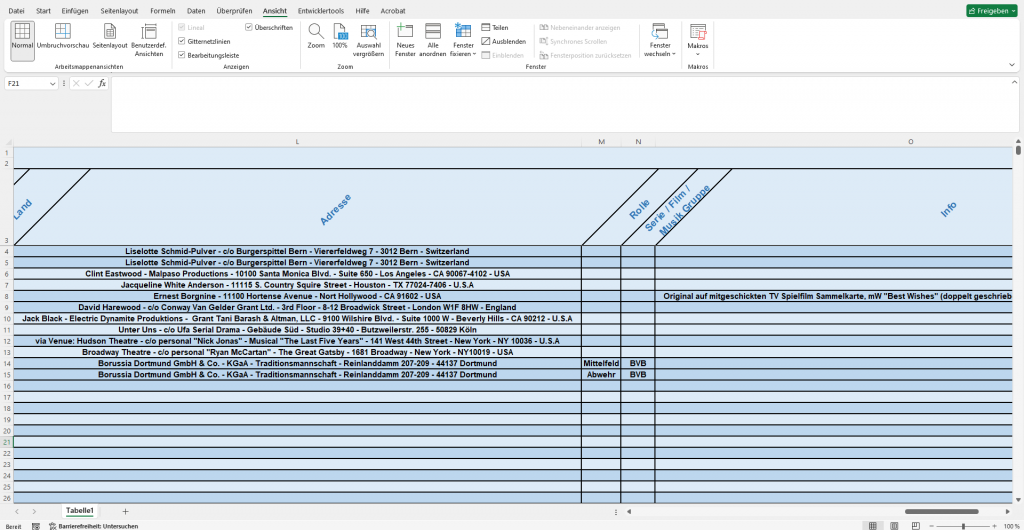Toggle the Überschriften checkbox
Image resolution: width=1024 pixels, height=530 pixels.
[x=249, y=27]
